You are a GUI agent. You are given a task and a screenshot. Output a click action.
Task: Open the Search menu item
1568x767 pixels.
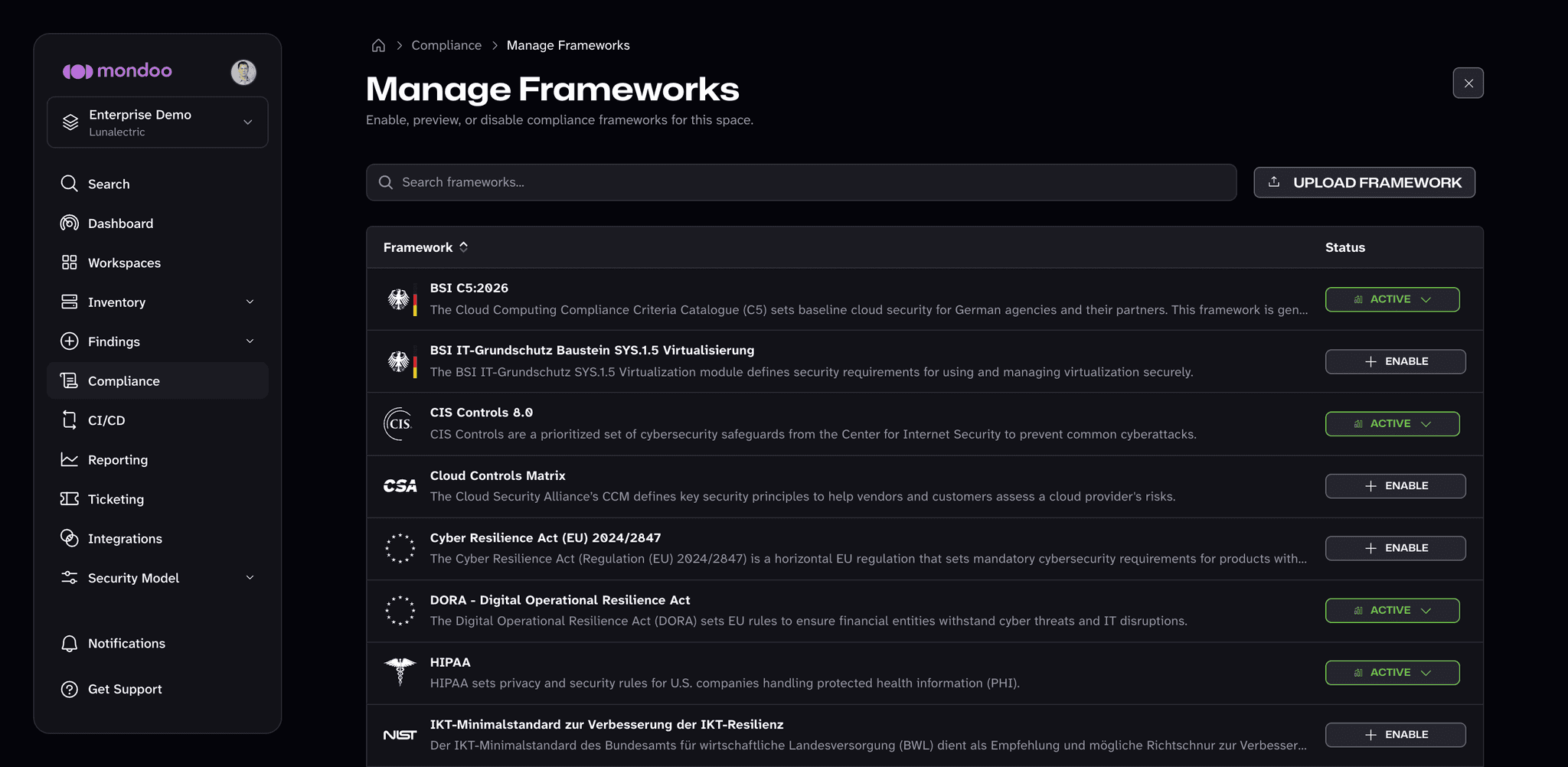[158, 184]
